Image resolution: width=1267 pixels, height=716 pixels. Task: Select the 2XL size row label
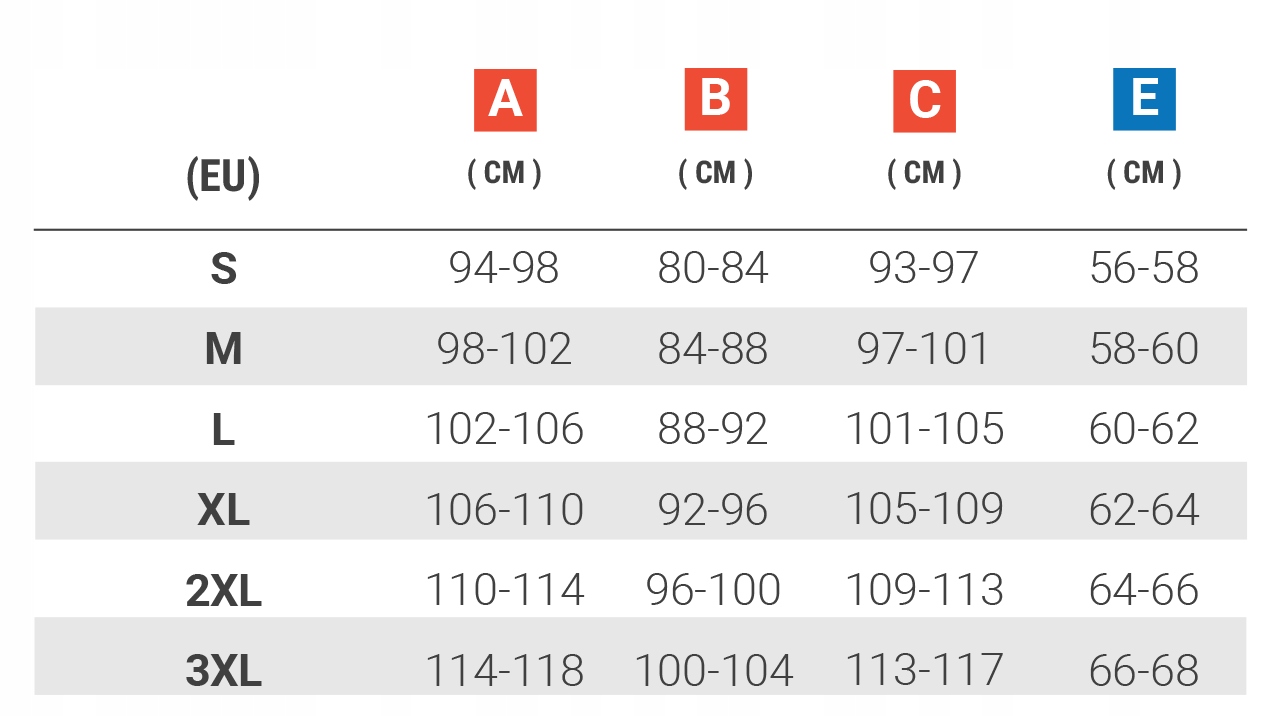[223, 591]
